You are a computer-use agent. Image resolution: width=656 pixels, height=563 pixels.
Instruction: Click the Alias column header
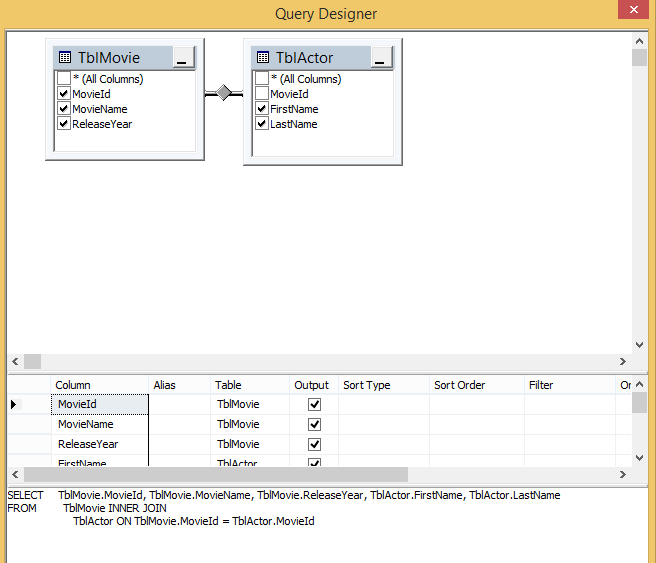click(x=179, y=385)
